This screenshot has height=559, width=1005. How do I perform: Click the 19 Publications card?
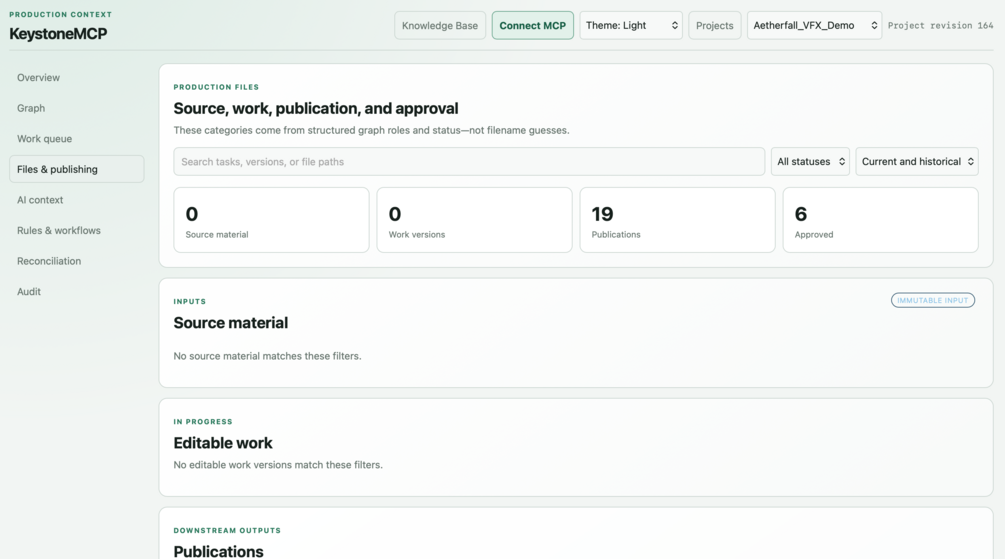(x=677, y=220)
